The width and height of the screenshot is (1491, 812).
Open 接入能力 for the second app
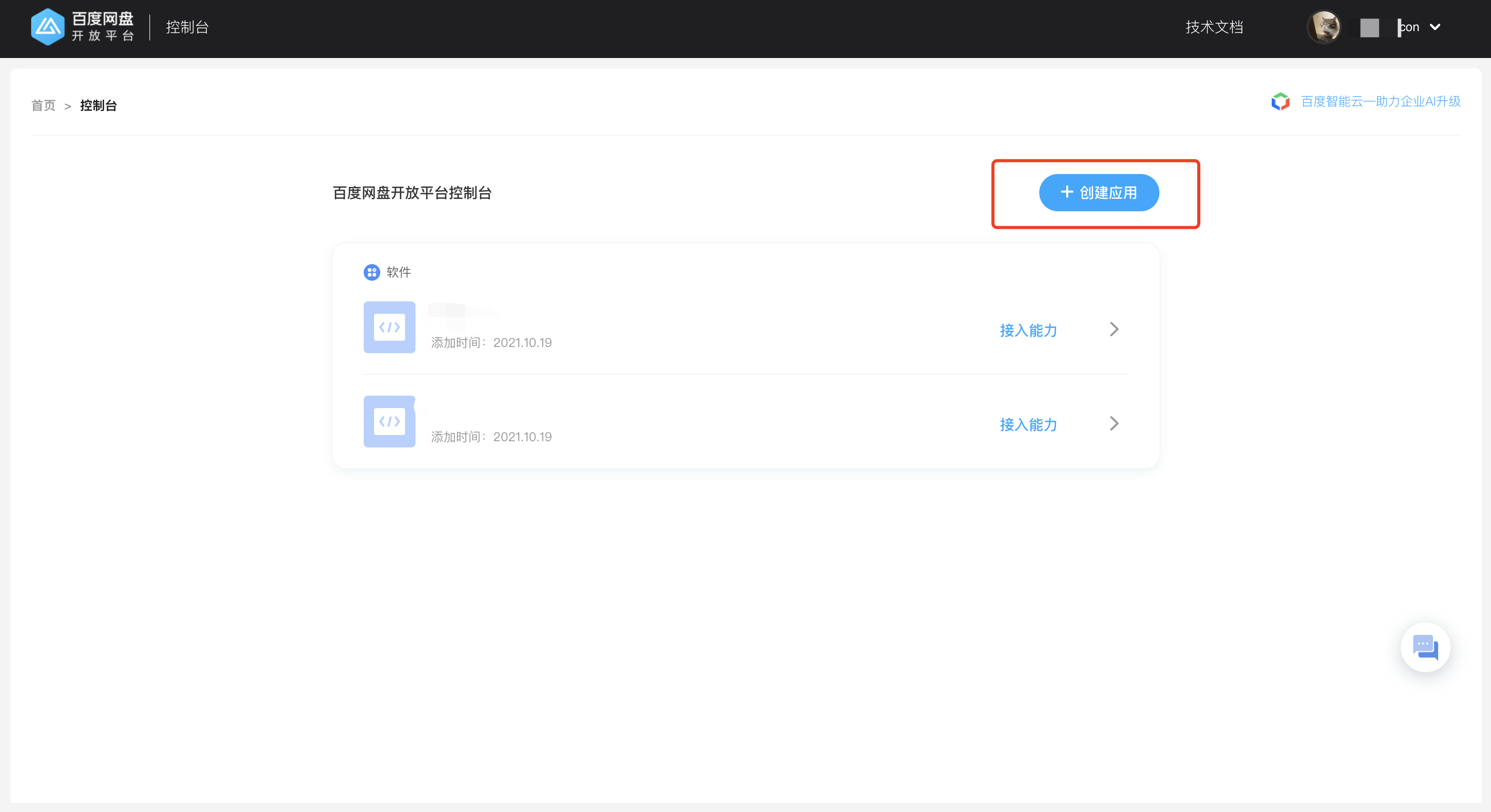pyautogui.click(x=1028, y=425)
